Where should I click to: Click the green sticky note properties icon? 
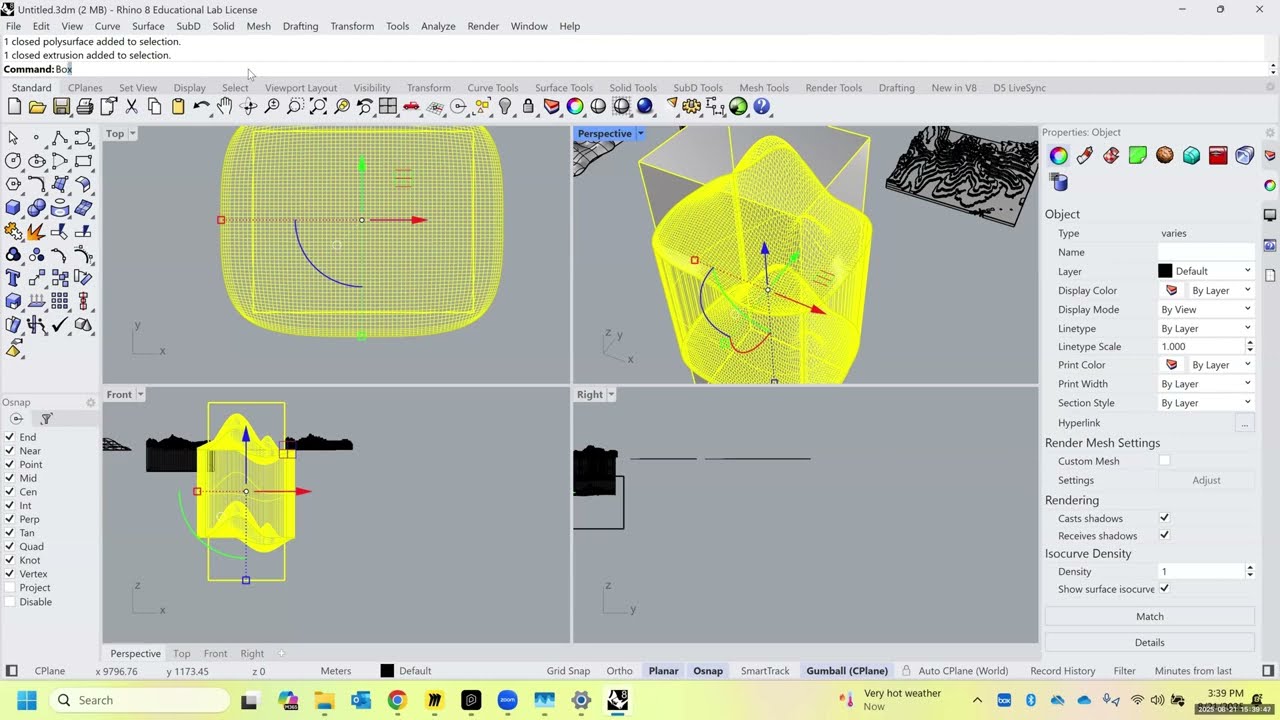tap(1138, 155)
